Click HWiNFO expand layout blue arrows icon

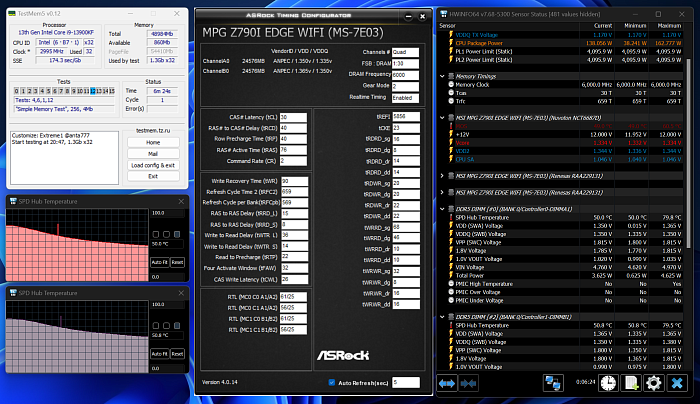pos(446,383)
